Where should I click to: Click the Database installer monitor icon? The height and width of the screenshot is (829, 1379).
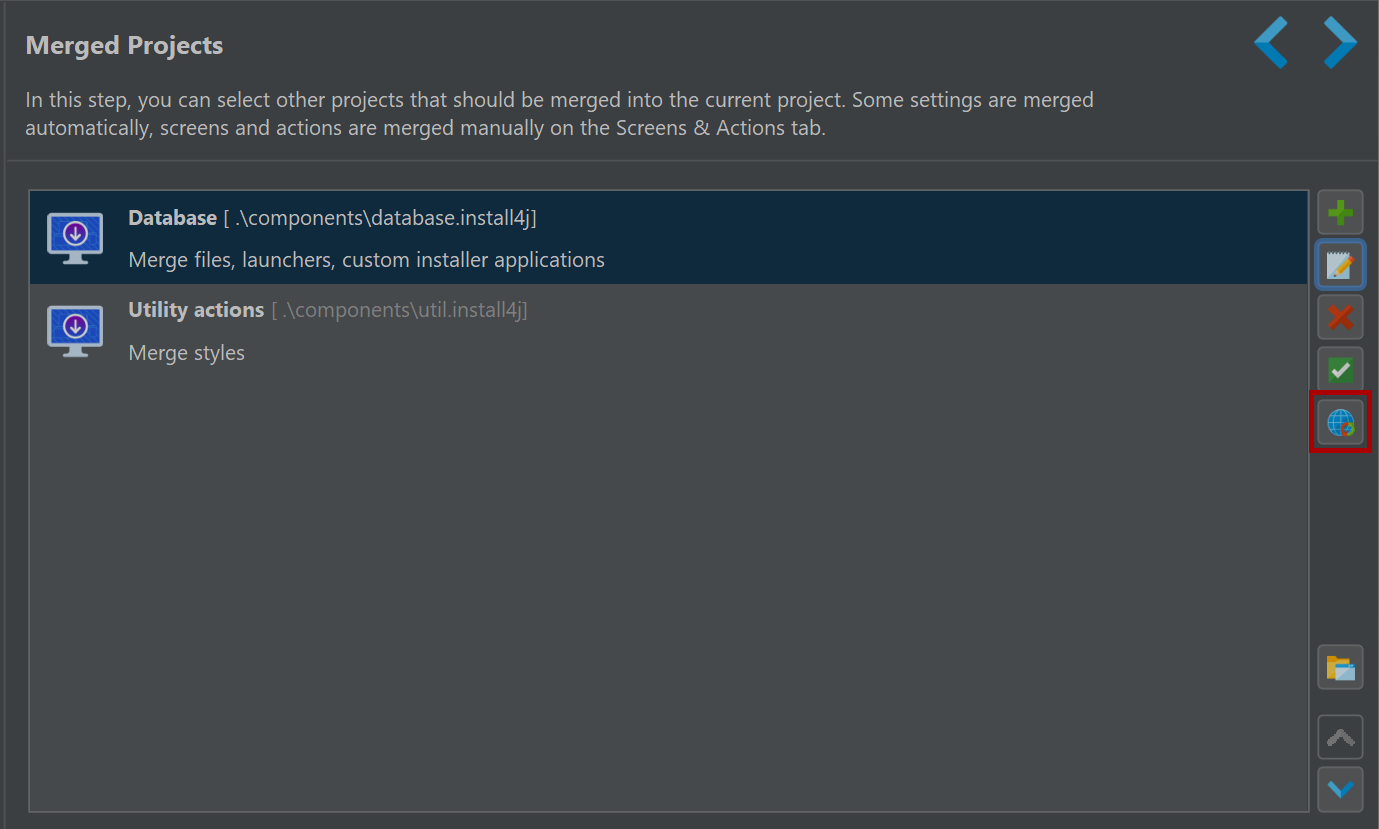(x=75, y=238)
